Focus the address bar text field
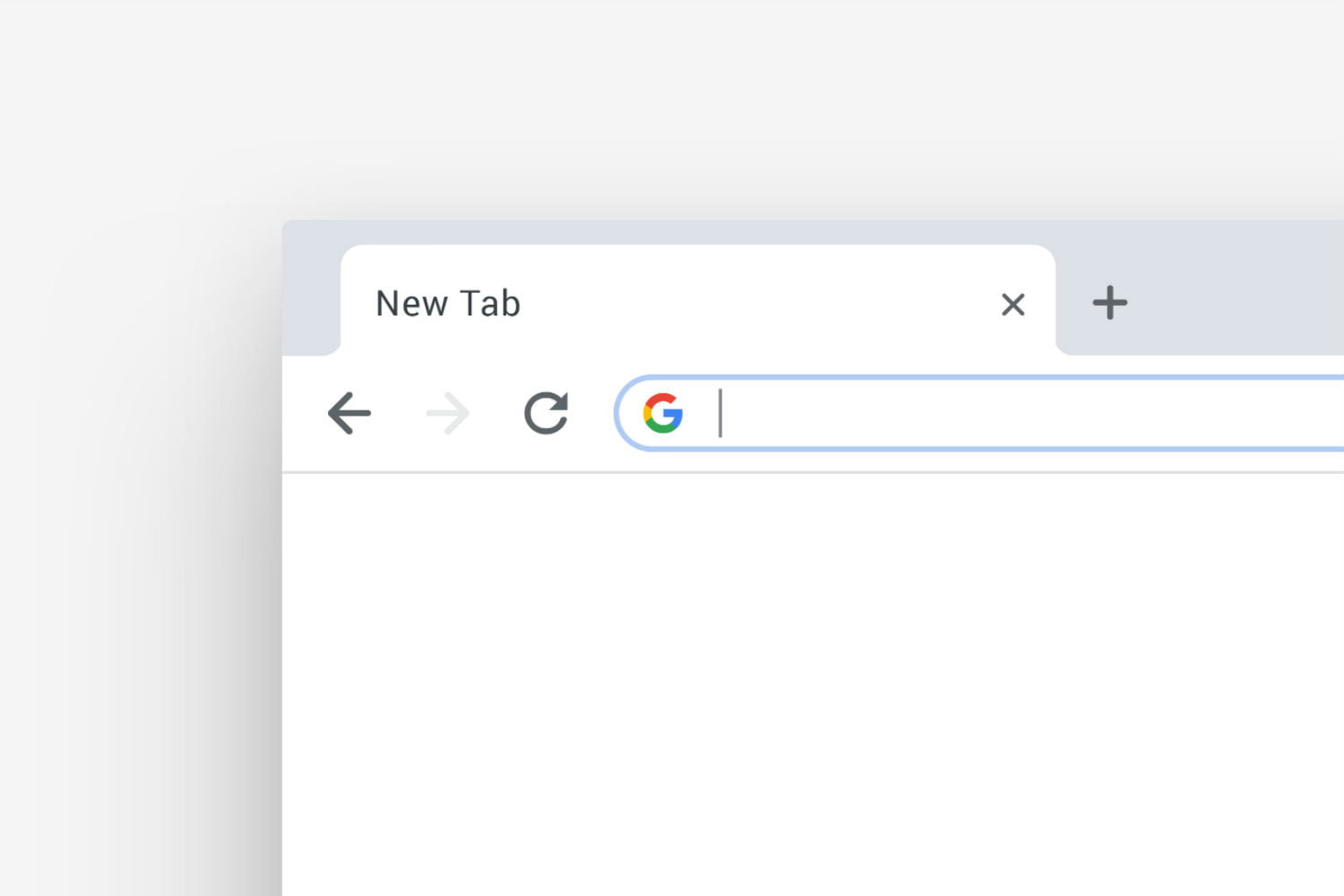The width and height of the screenshot is (1344, 896). coord(986,413)
